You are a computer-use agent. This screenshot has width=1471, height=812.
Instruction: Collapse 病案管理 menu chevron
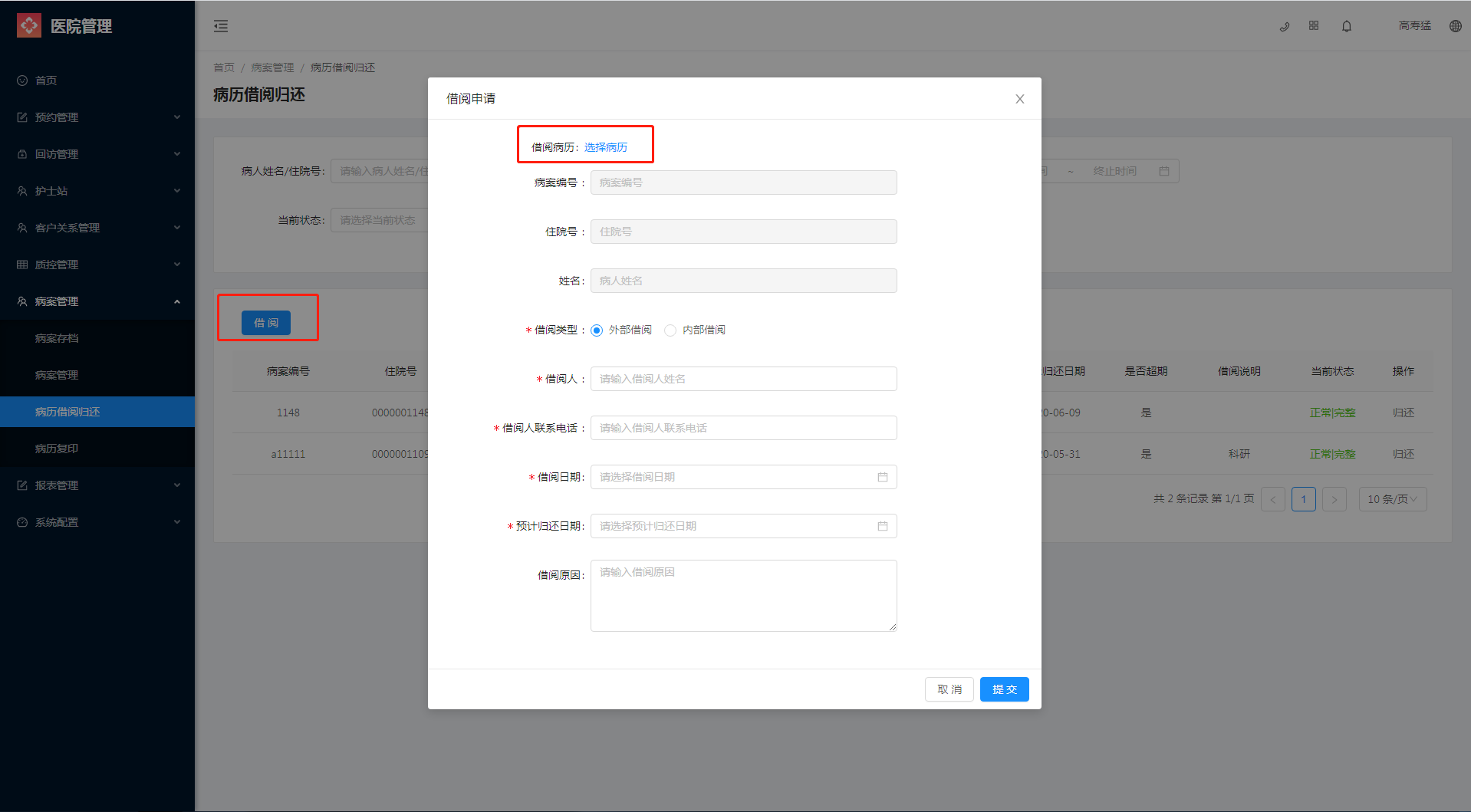(x=177, y=301)
